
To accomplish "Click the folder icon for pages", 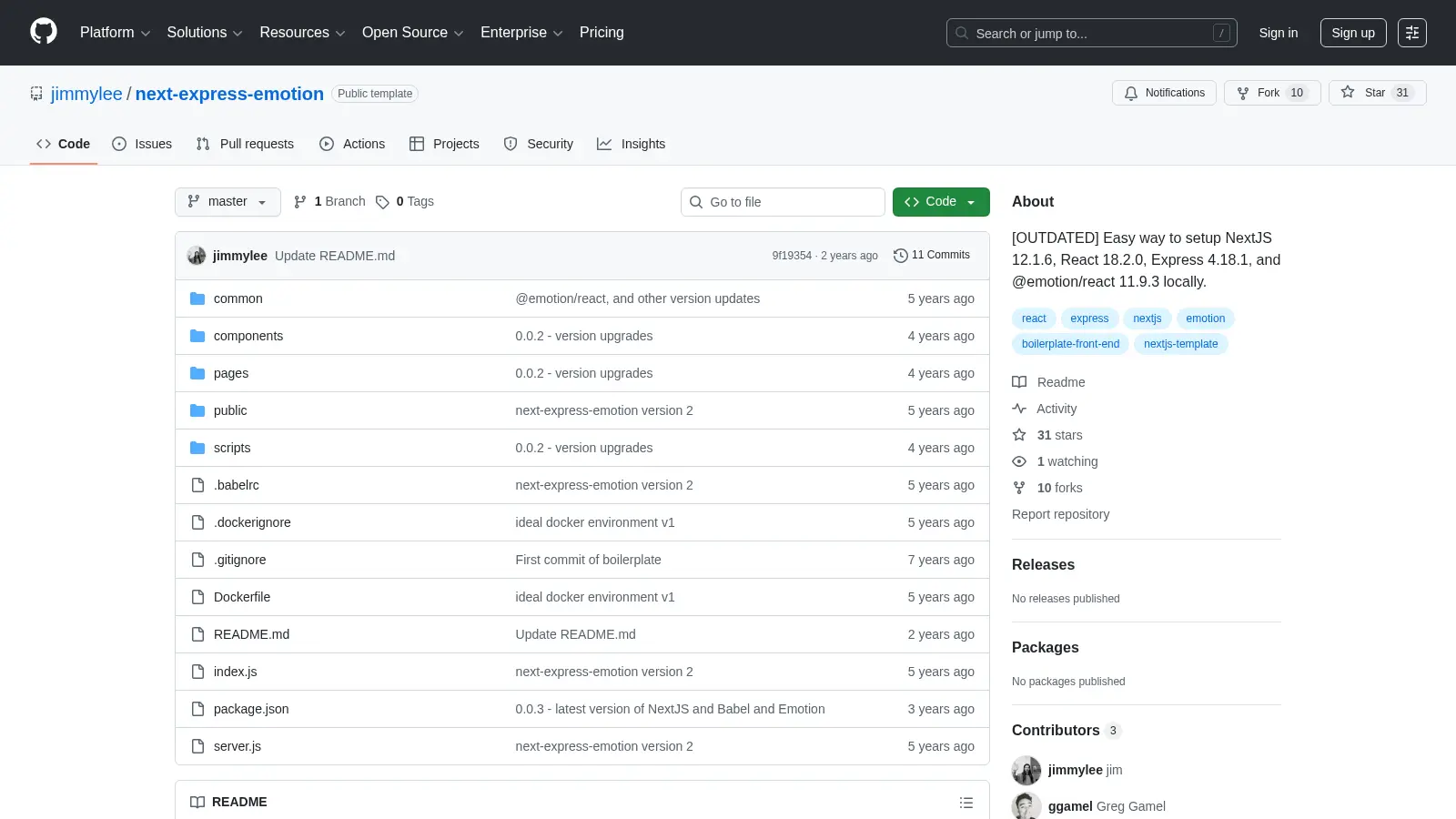I will point(197,373).
